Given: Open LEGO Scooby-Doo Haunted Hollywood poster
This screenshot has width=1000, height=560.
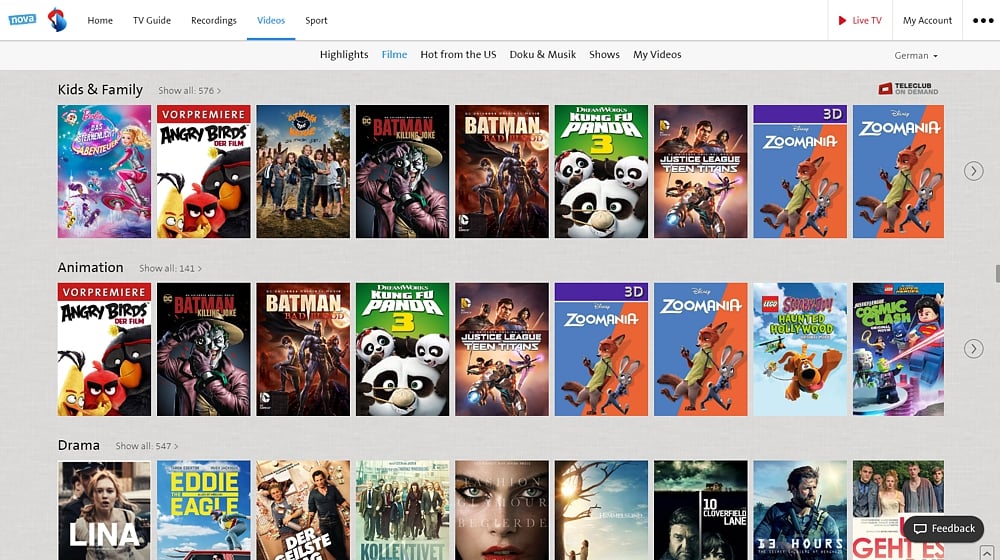Looking at the screenshot, I should tap(800, 350).
